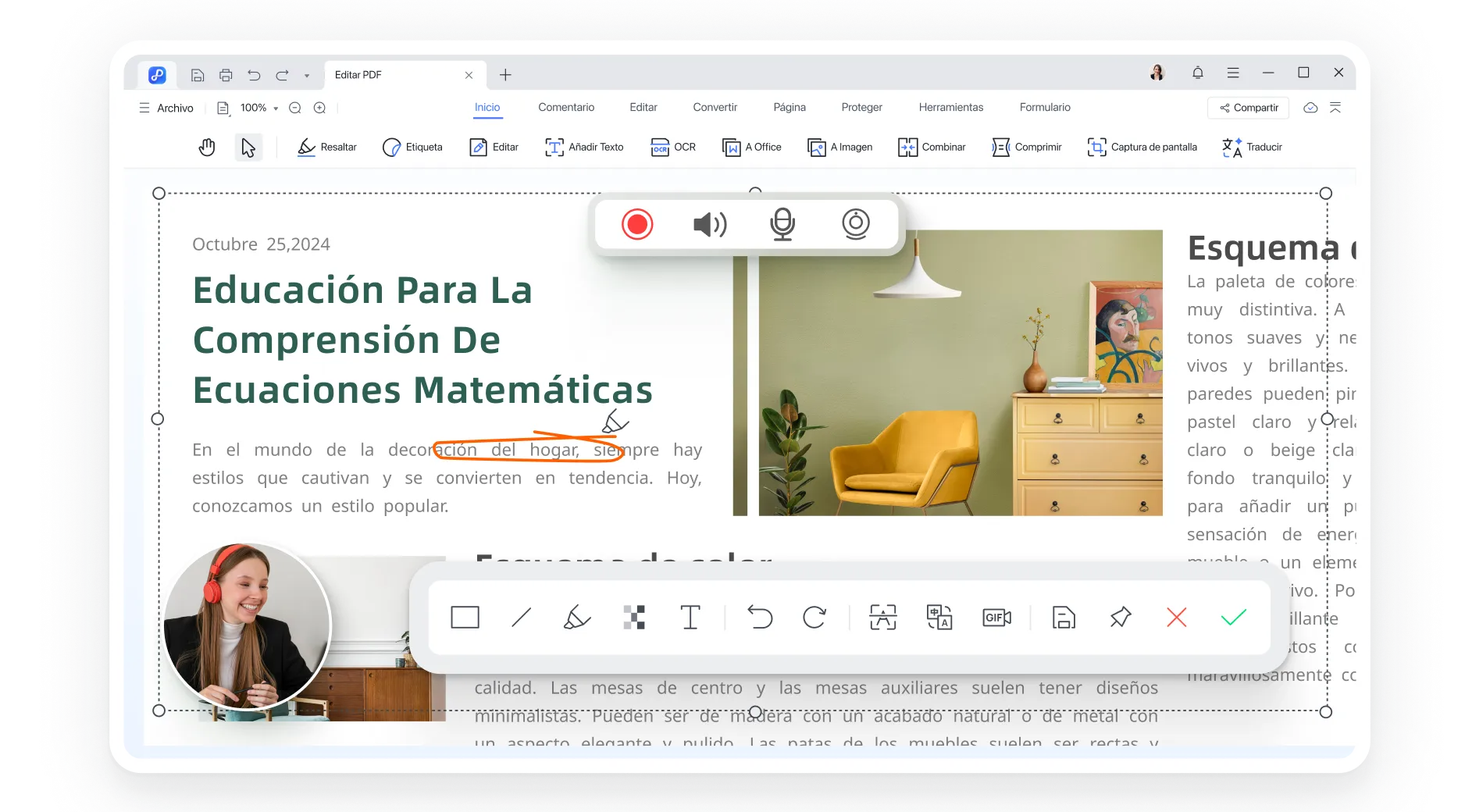
Task: Switch to the Proteger tab
Action: [x=861, y=108]
